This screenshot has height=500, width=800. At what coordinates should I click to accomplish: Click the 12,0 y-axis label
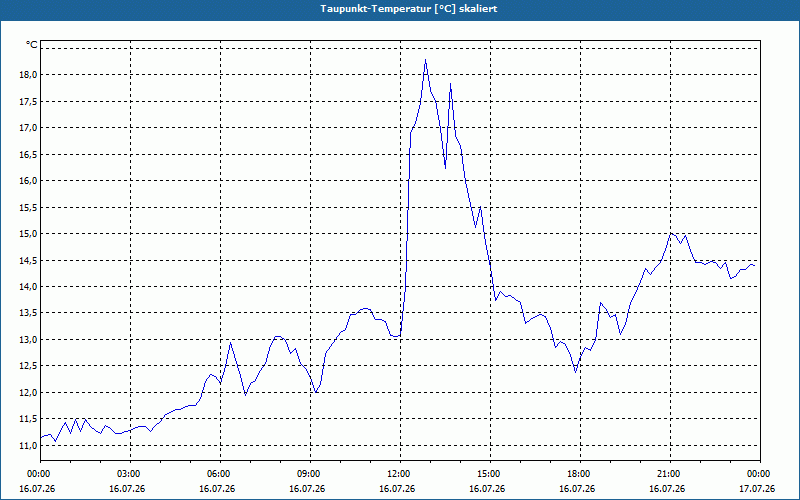(x=28, y=392)
